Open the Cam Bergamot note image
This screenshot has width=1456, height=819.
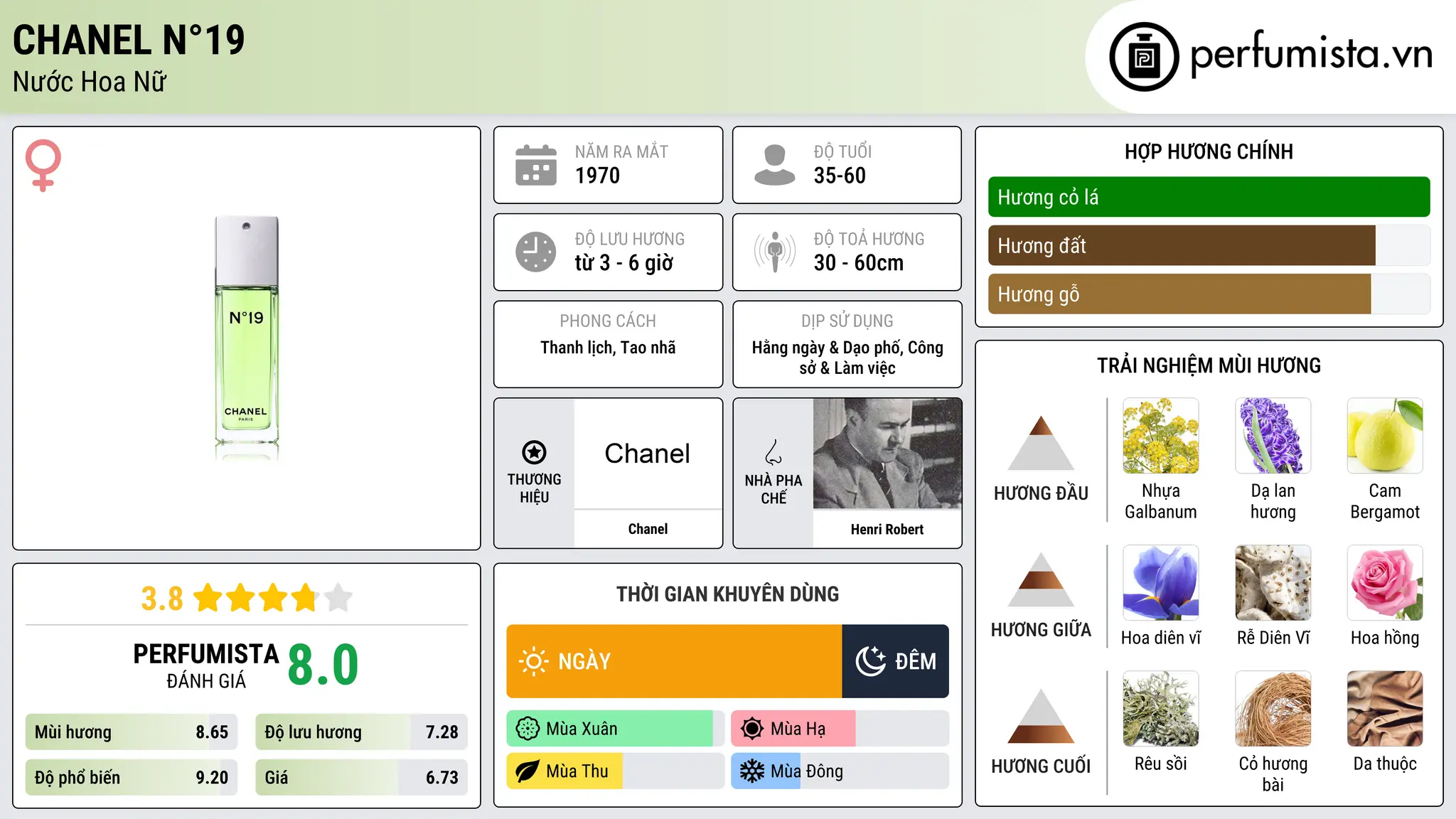[x=1385, y=436]
